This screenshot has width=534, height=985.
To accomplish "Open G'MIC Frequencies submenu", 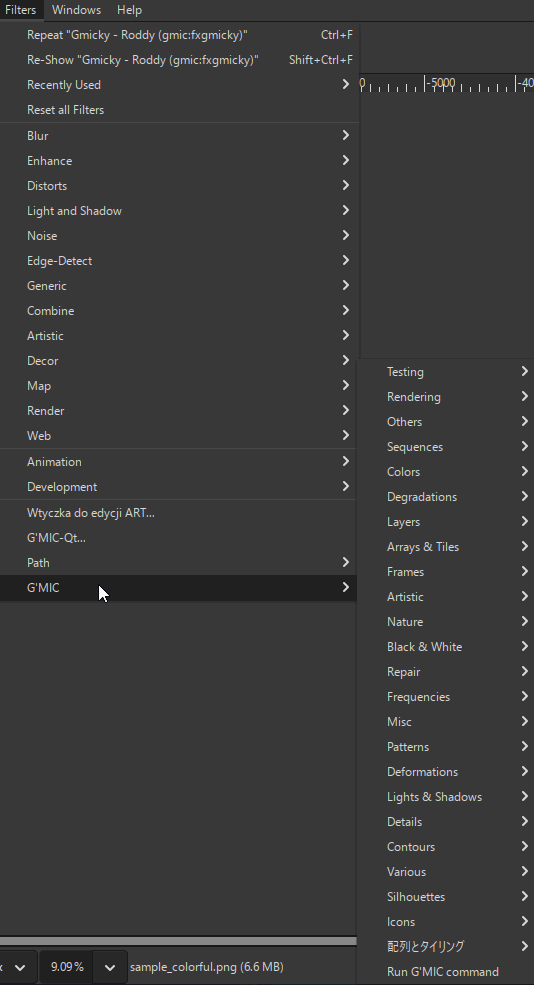I will click(445, 697).
